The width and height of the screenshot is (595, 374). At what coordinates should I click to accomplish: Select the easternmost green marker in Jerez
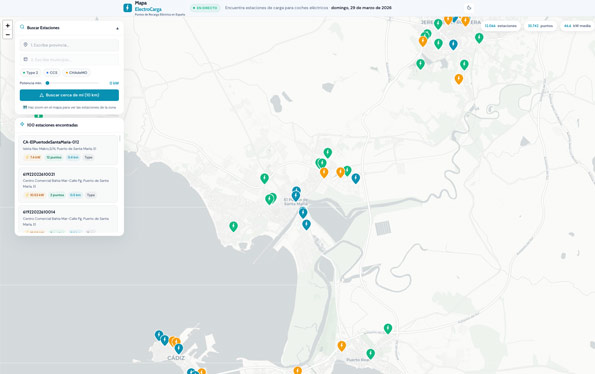(x=479, y=38)
